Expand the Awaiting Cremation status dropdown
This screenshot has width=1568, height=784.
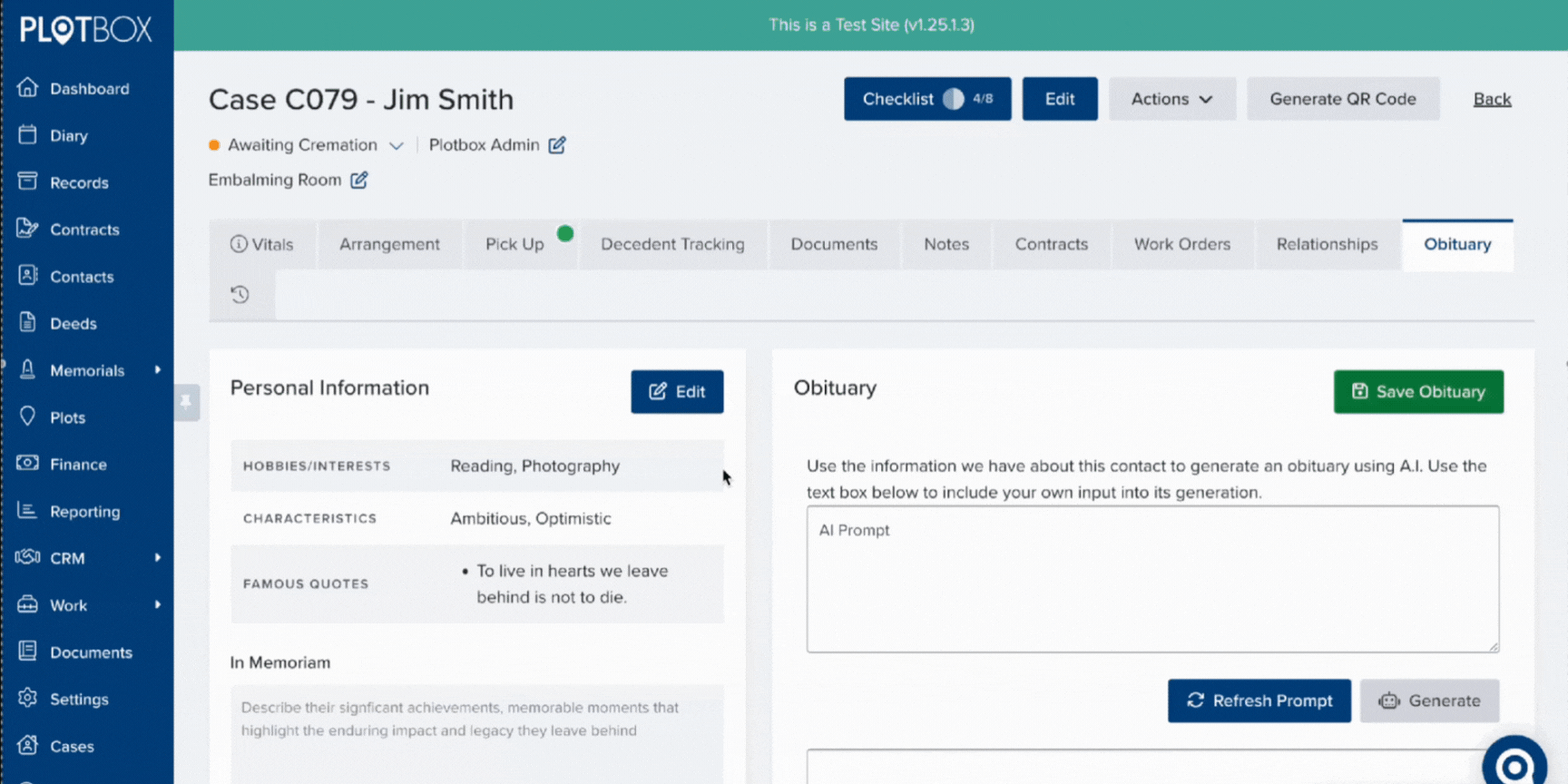396,145
